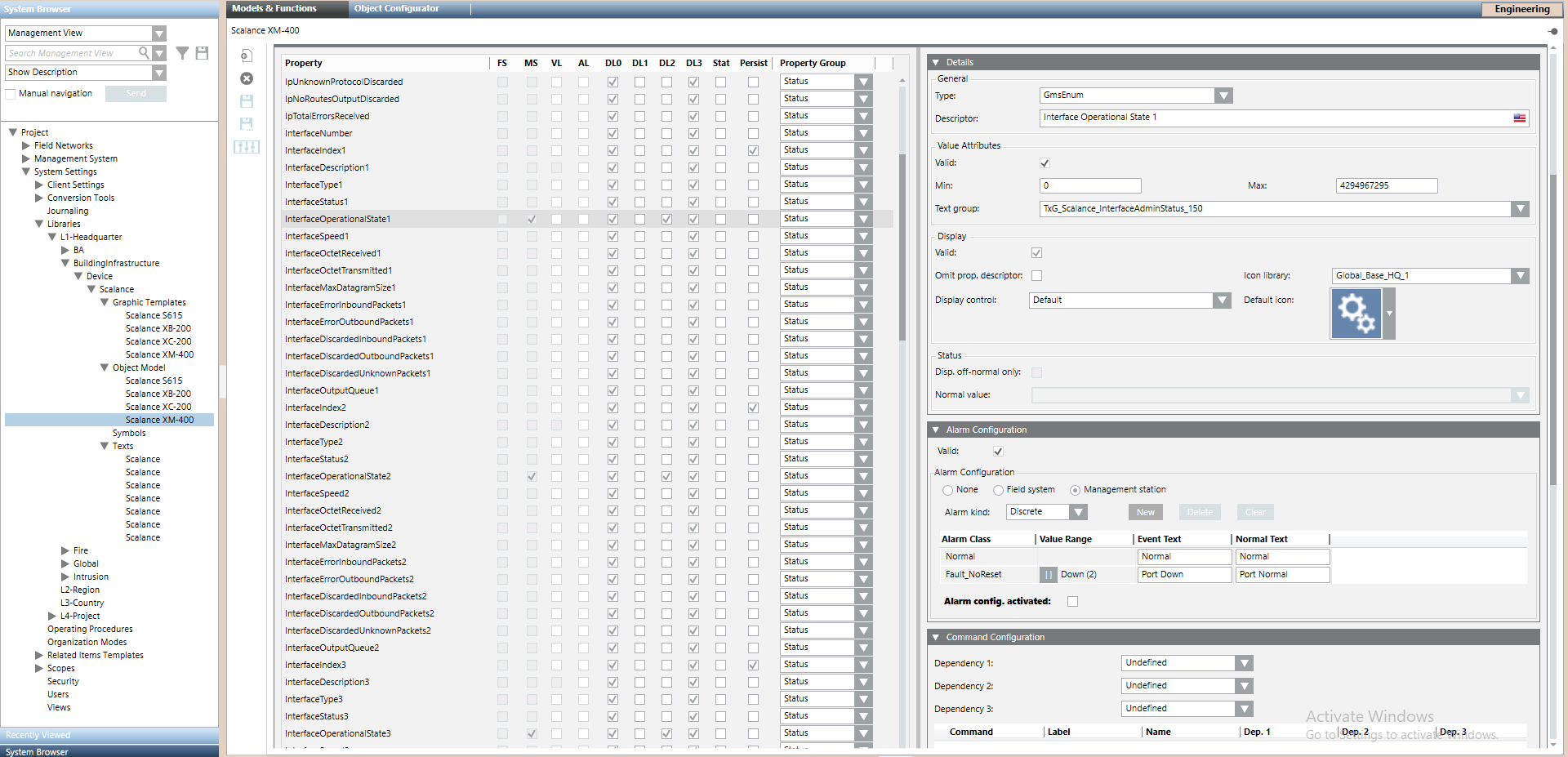Discard changes using the round X icon
This screenshot has height=757, width=1568.
click(x=246, y=78)
